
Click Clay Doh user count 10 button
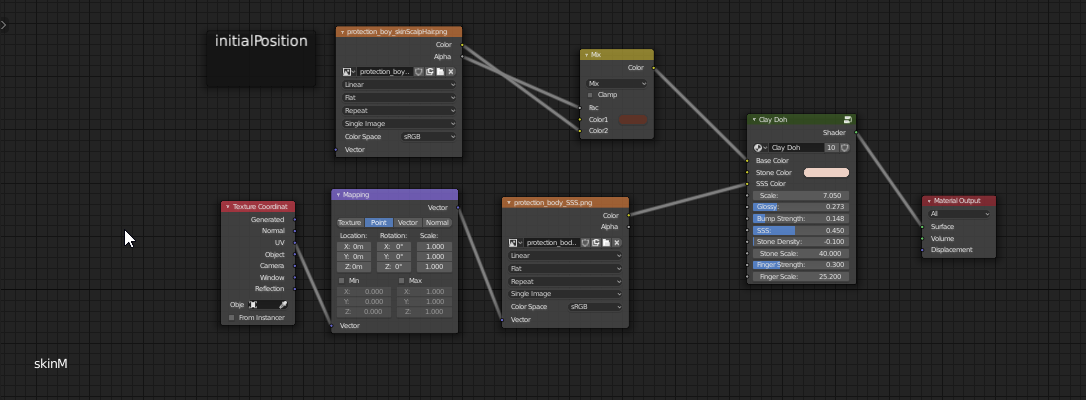[832, 147]
